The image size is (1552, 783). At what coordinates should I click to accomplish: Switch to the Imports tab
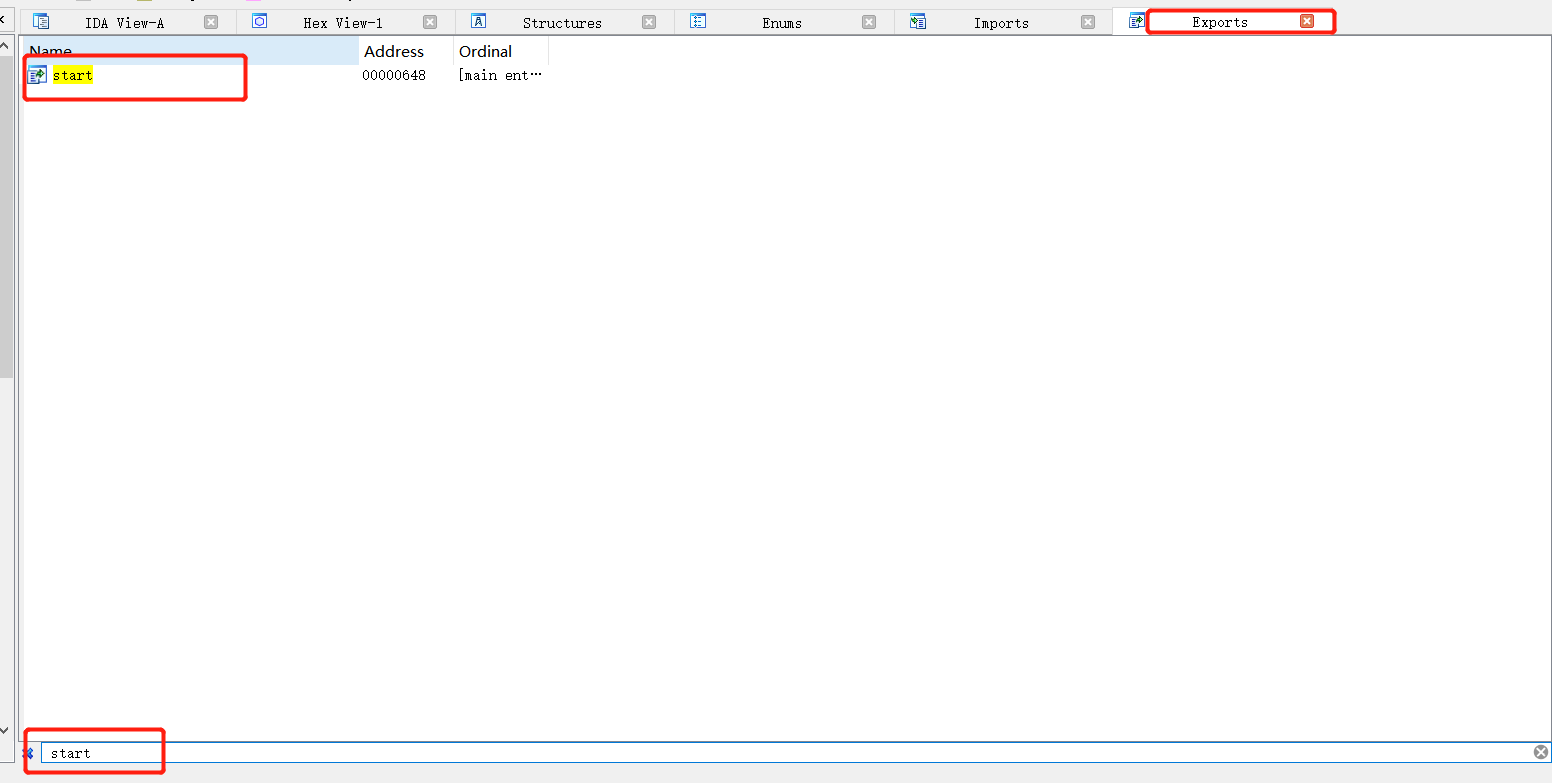[x=1001, y=22]
